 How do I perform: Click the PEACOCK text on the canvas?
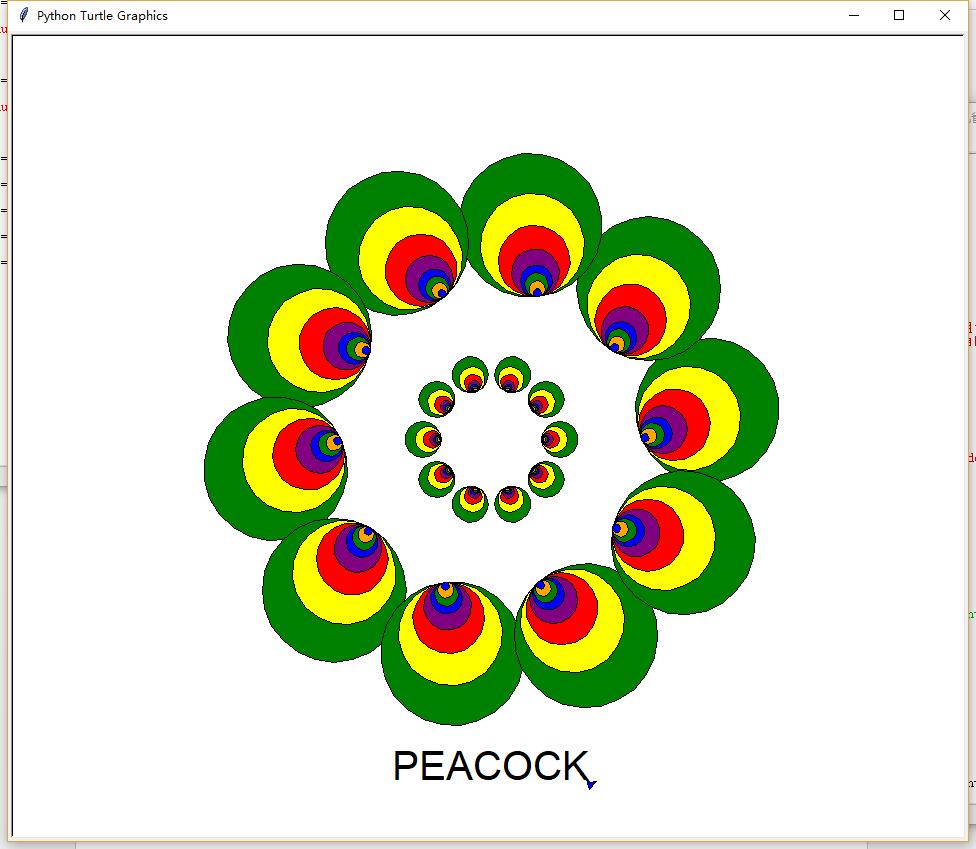click(490, 767)
